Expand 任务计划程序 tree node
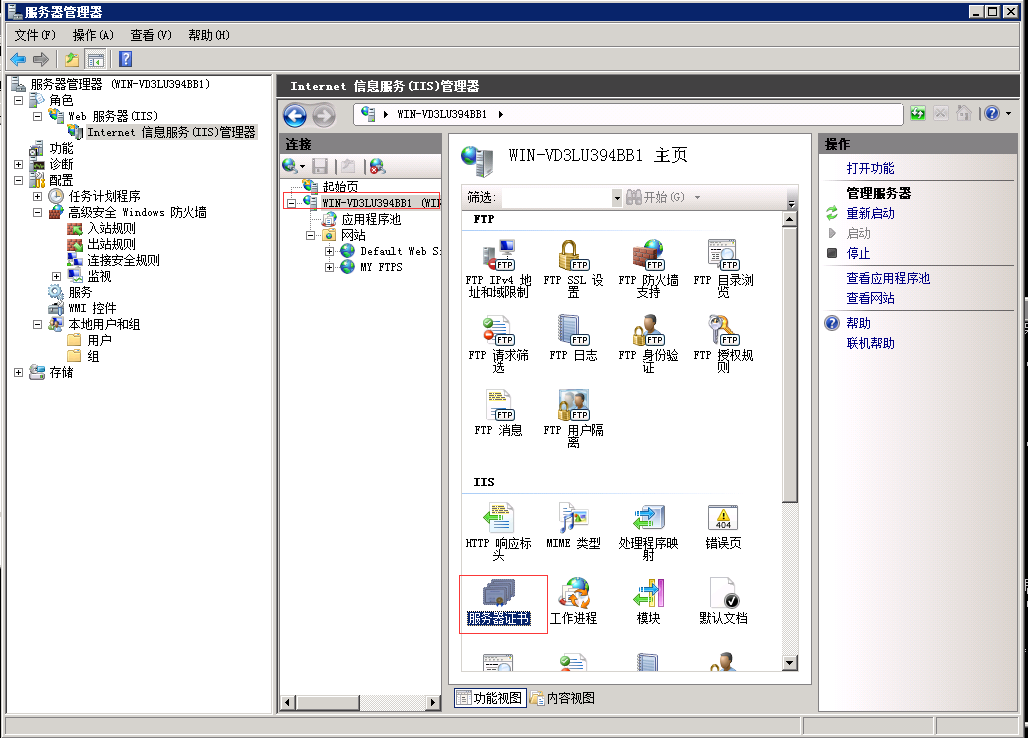Screen dimensions: 1028x738 [x=37, y=196]
